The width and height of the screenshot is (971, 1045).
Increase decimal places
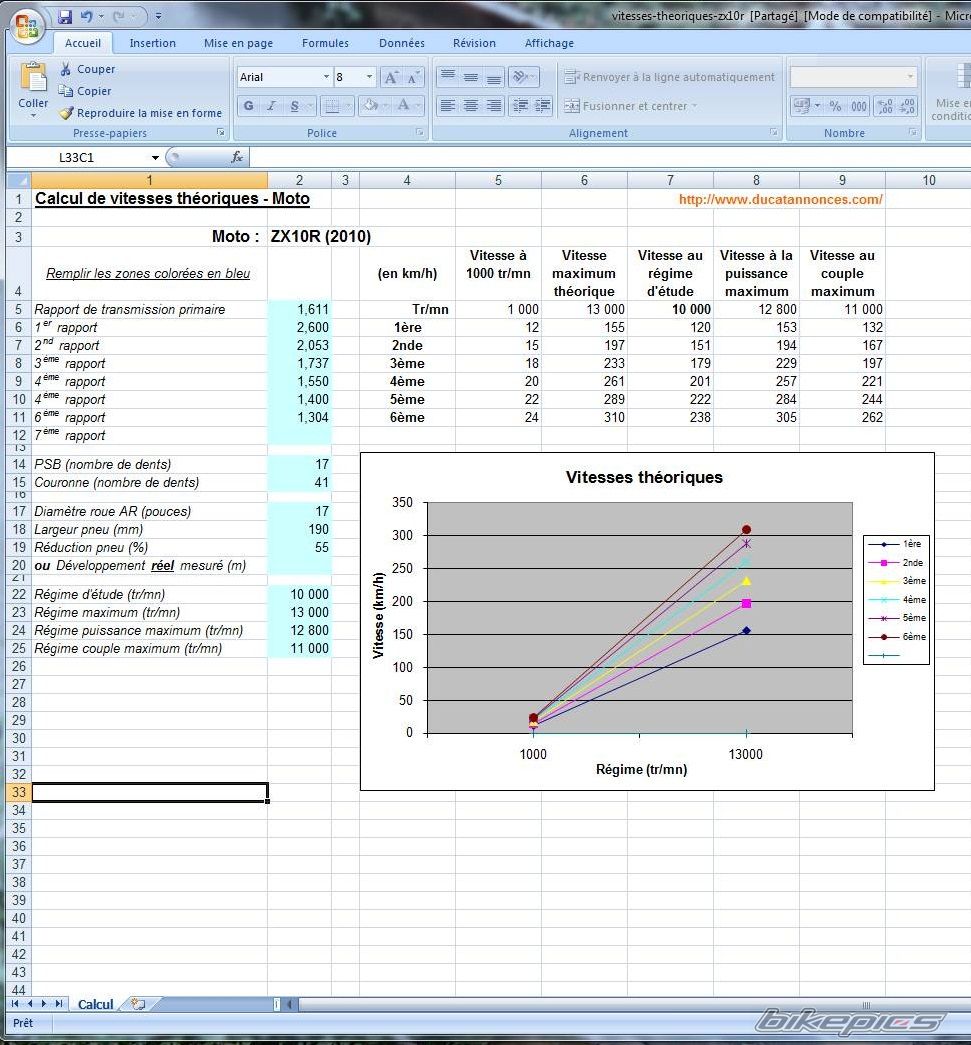885,106
